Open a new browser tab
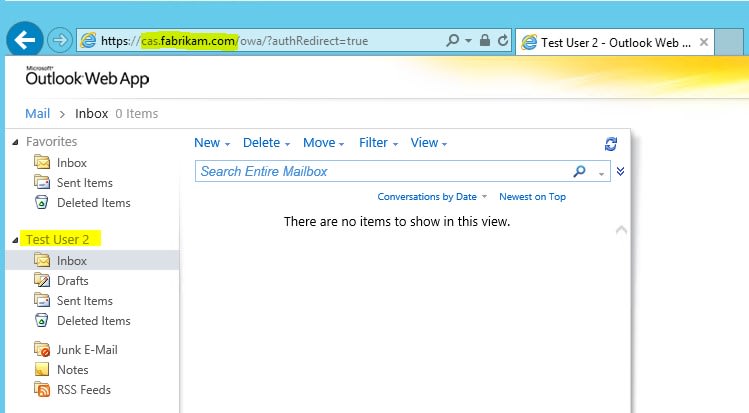749x413 pixels. click(x=728, y=42)
